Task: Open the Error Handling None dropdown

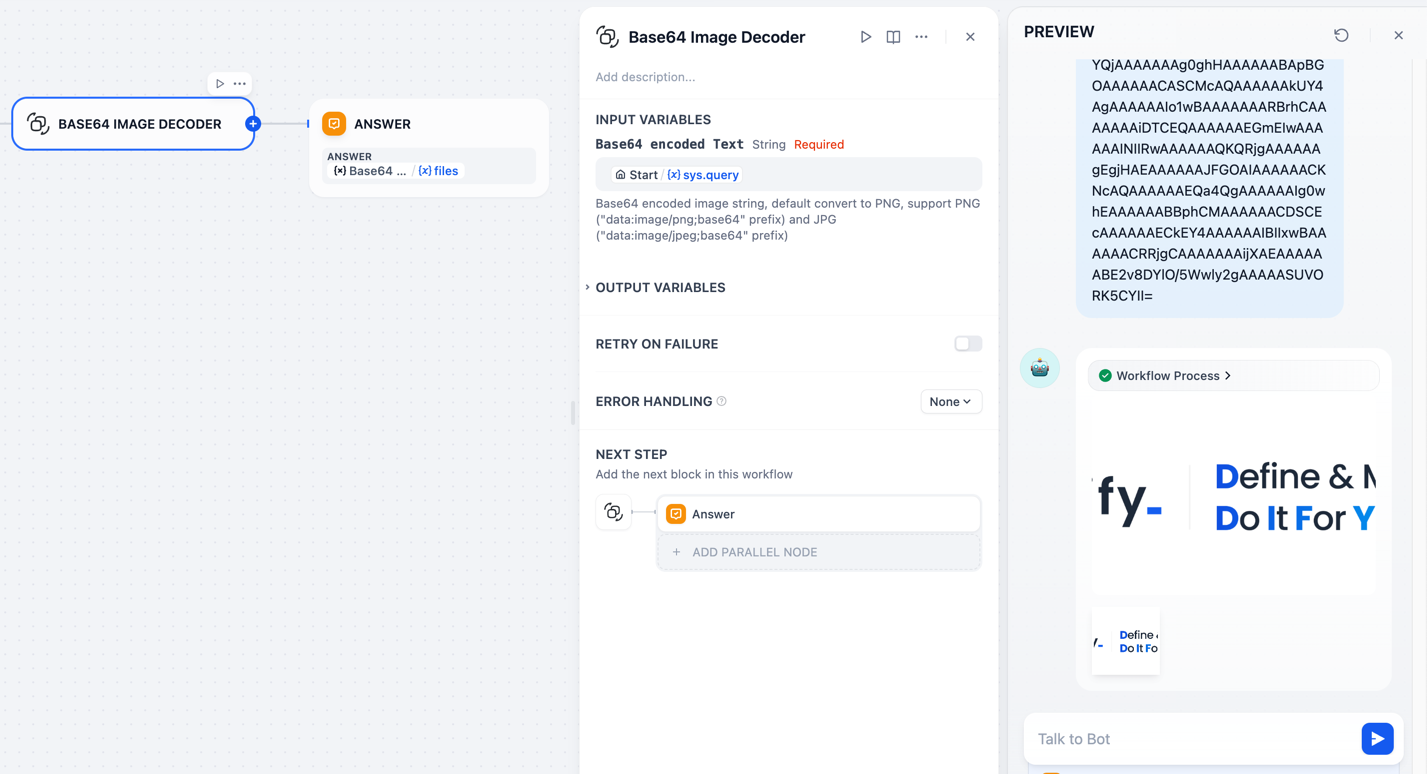Action: click(x=950, y=402)
